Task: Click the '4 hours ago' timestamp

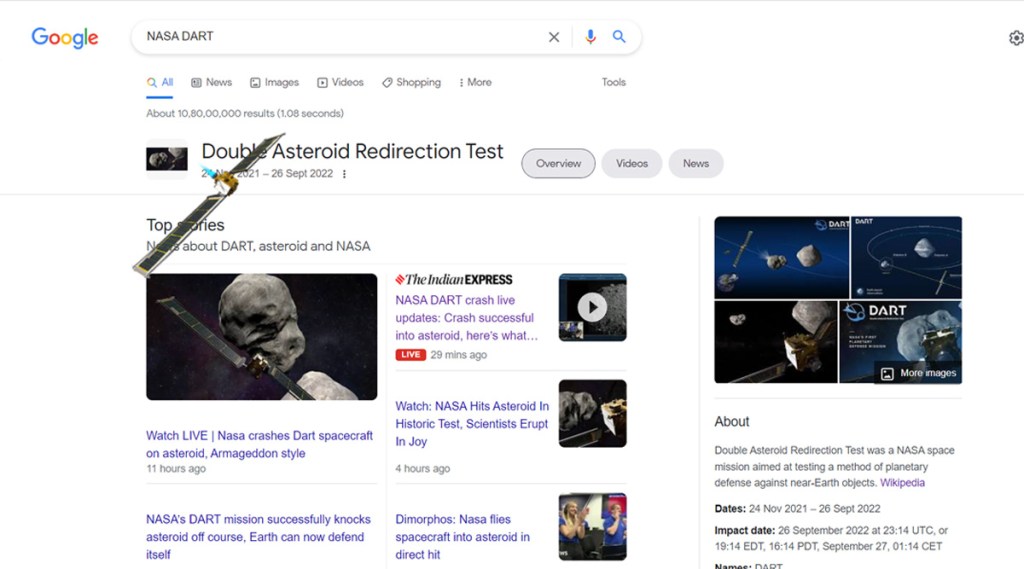Action: (423, 468)
